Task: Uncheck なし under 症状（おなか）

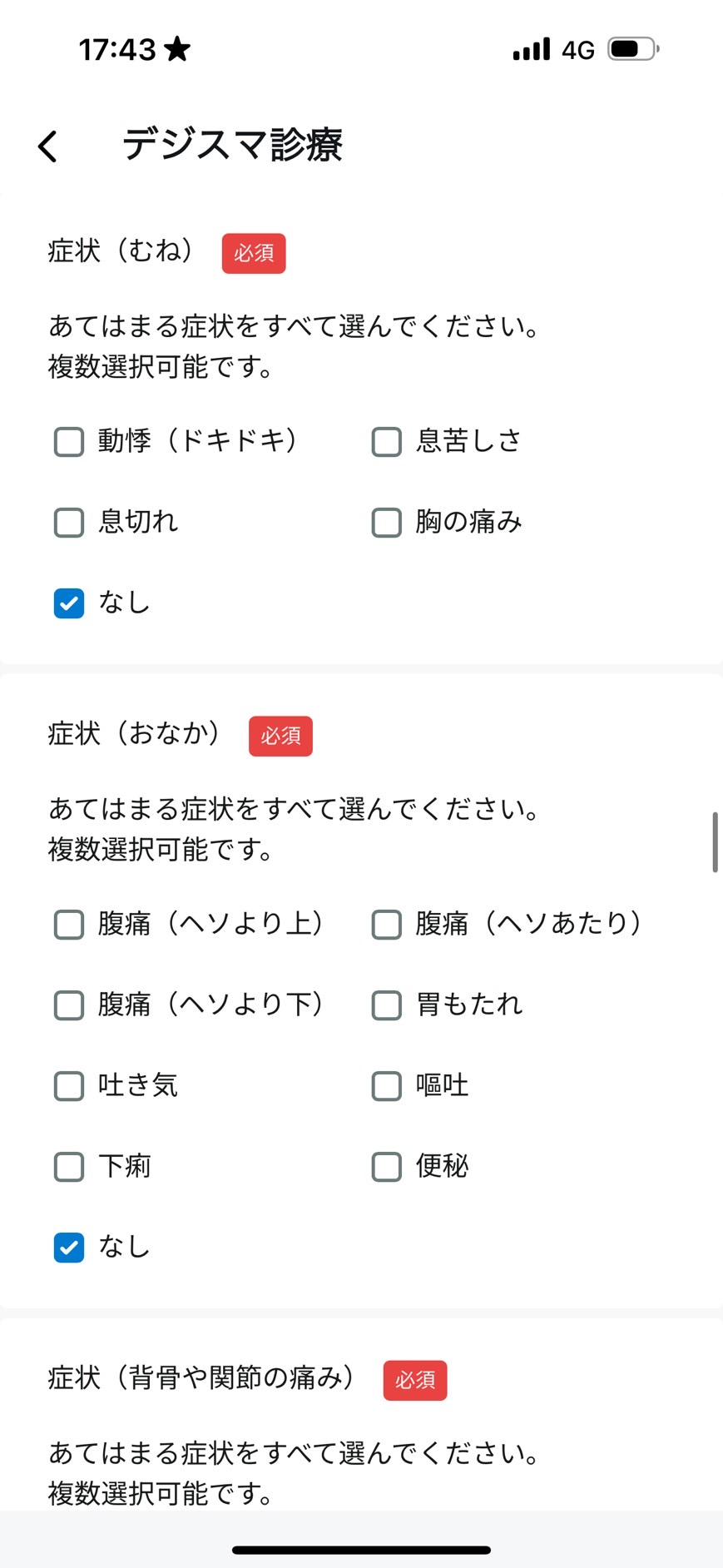Action: coord(69,1248)
